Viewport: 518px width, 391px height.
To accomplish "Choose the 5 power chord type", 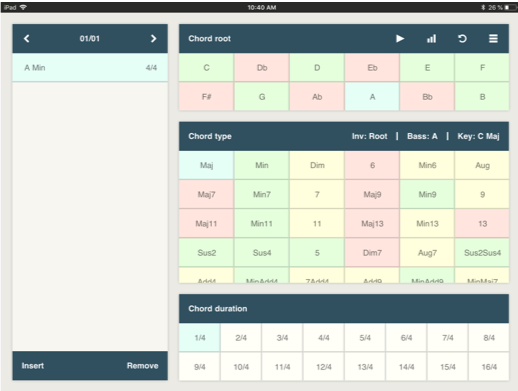I will tap(317, 253).
